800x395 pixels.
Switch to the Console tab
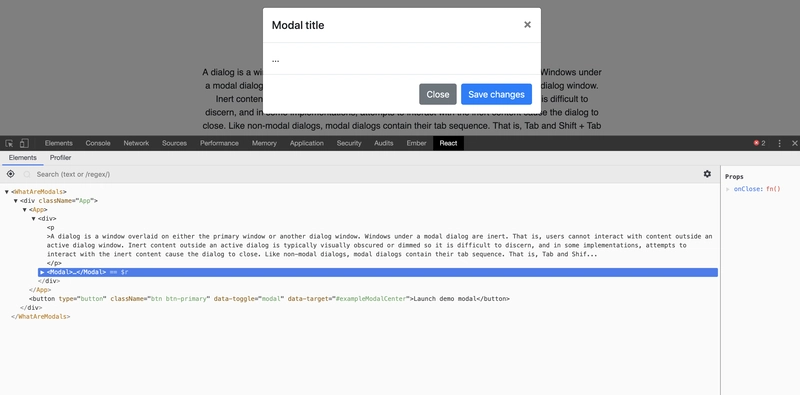click(x=98, y=143)
